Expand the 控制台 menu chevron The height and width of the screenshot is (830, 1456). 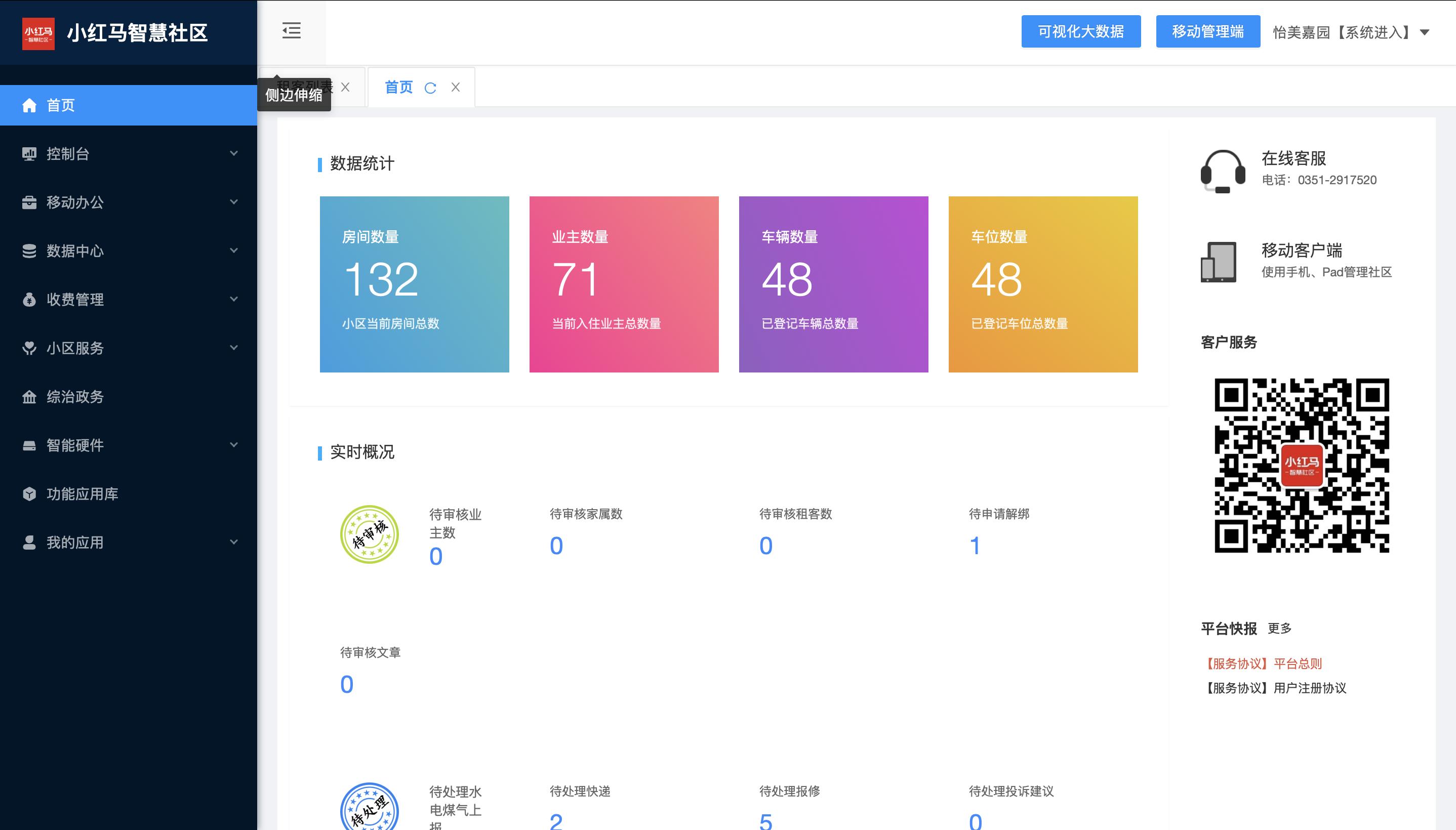point(234,153)
